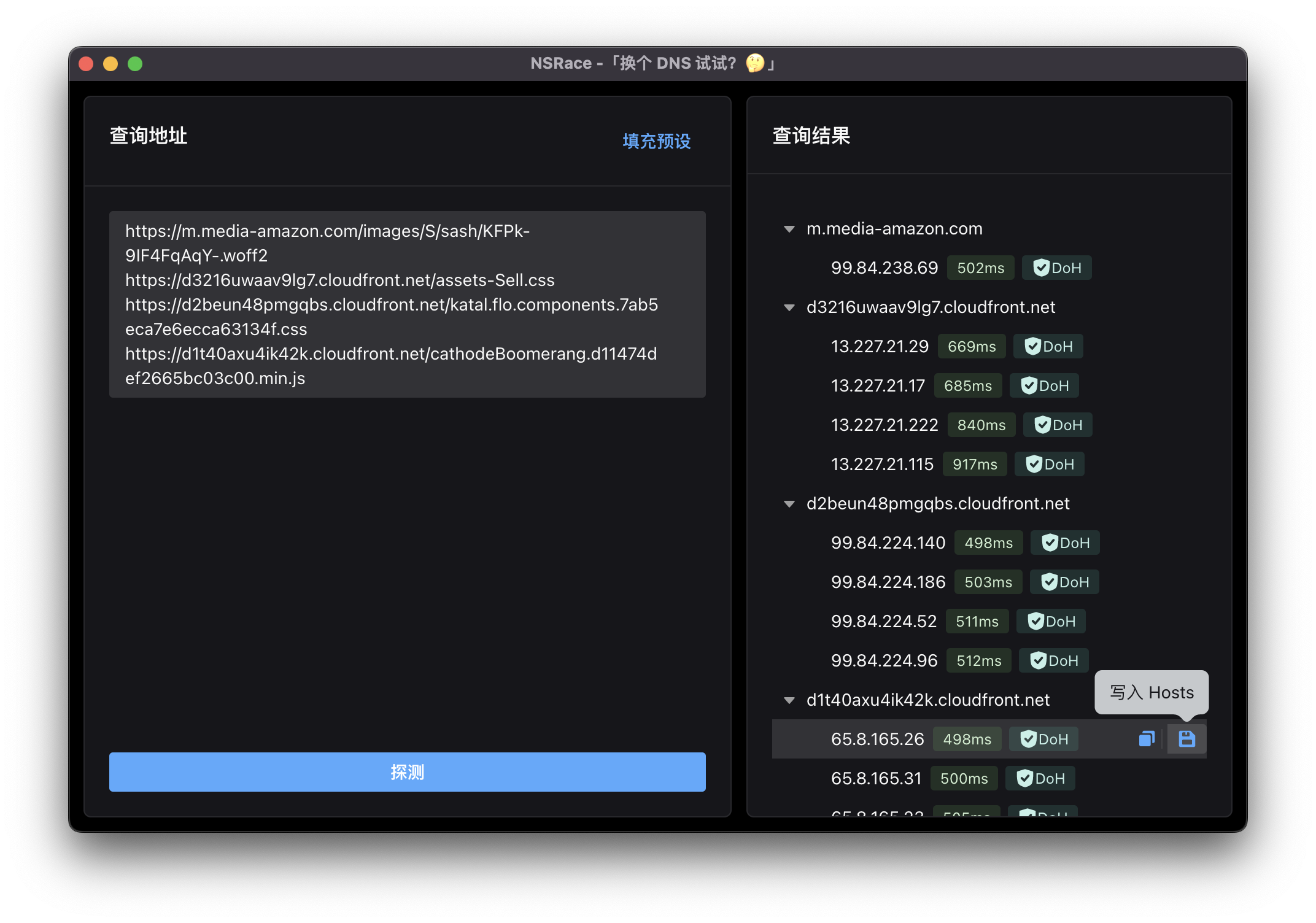Click the 写入 Hosts tooltip bubble
The image size is (1316, 923).
pos(1151,692)
